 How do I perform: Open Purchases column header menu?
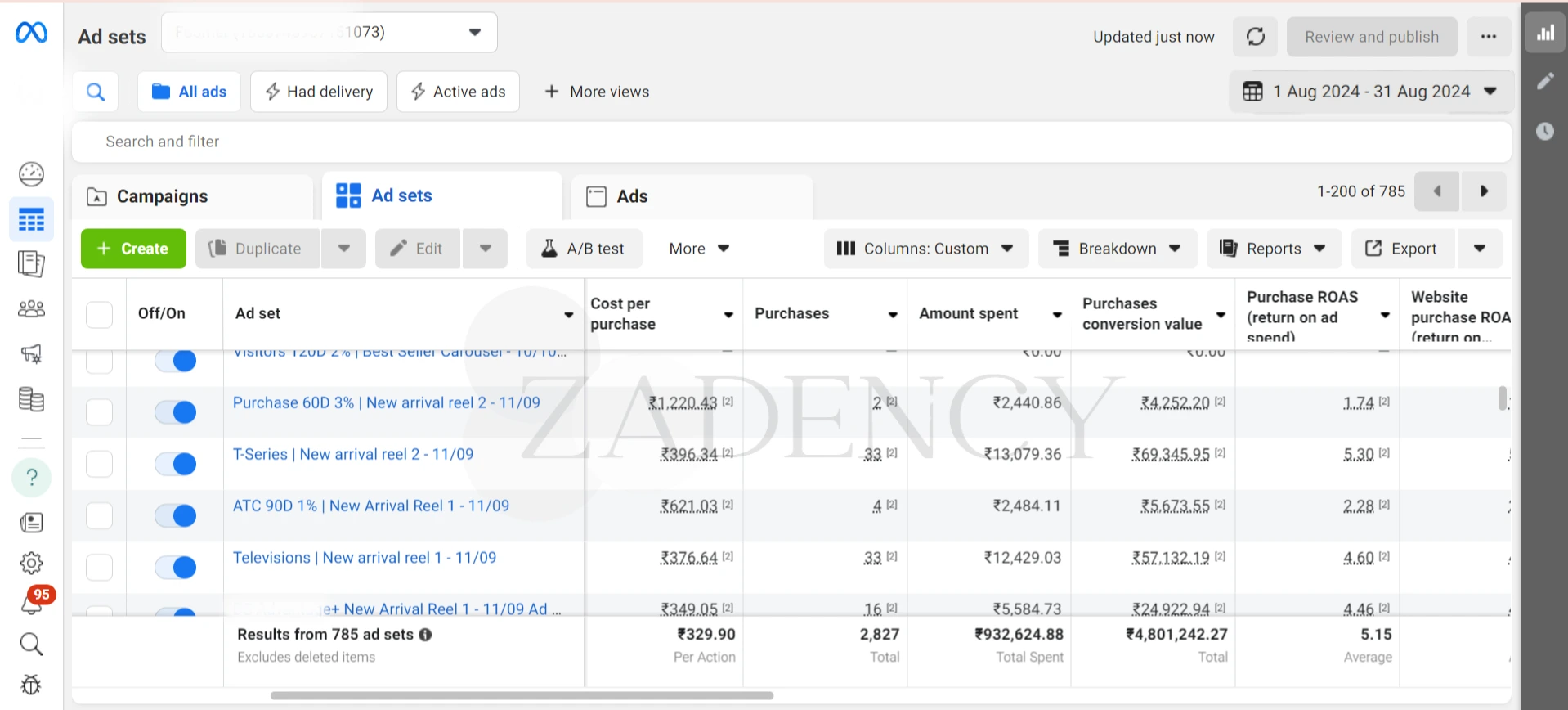coord(892,315)
